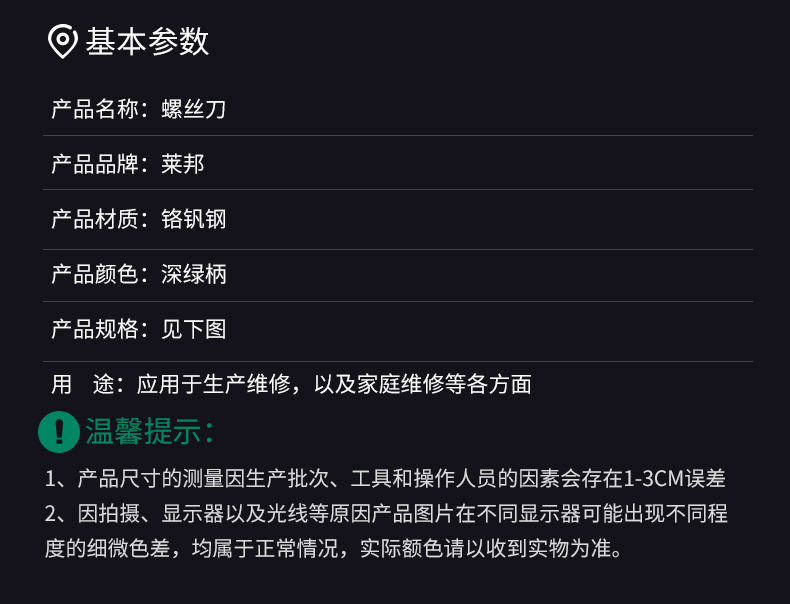Viewport: 790px width, 604px height.
Task: Click the second tip starting with 因拍摄
Action: click(385, 514)
